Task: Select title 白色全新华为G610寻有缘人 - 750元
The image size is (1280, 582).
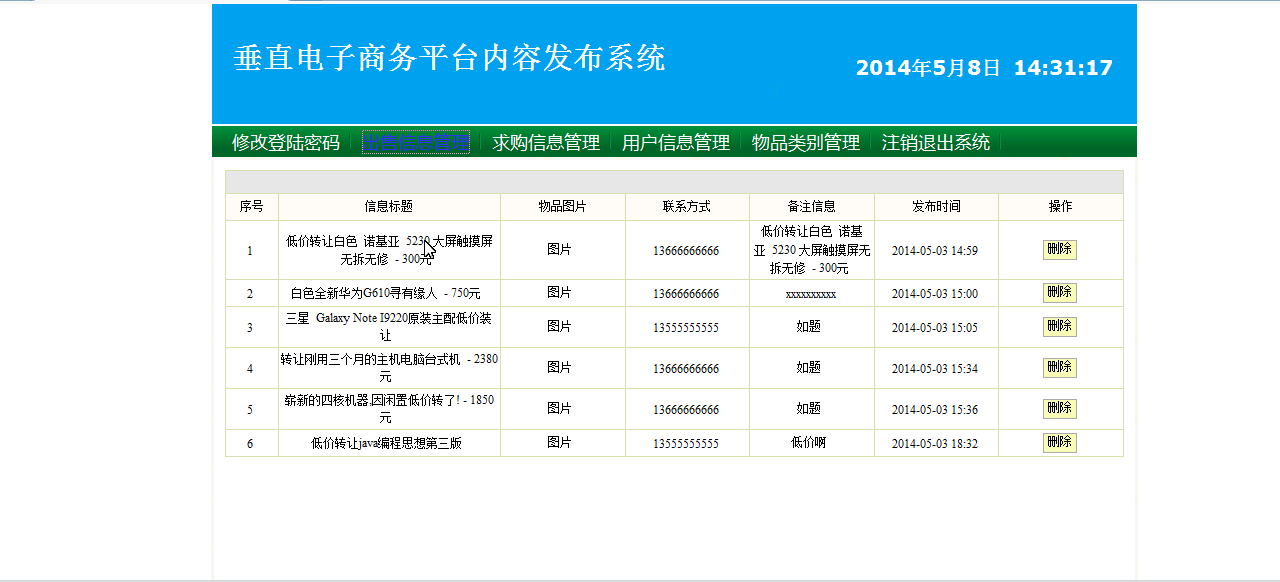Action: click(386, 294)
